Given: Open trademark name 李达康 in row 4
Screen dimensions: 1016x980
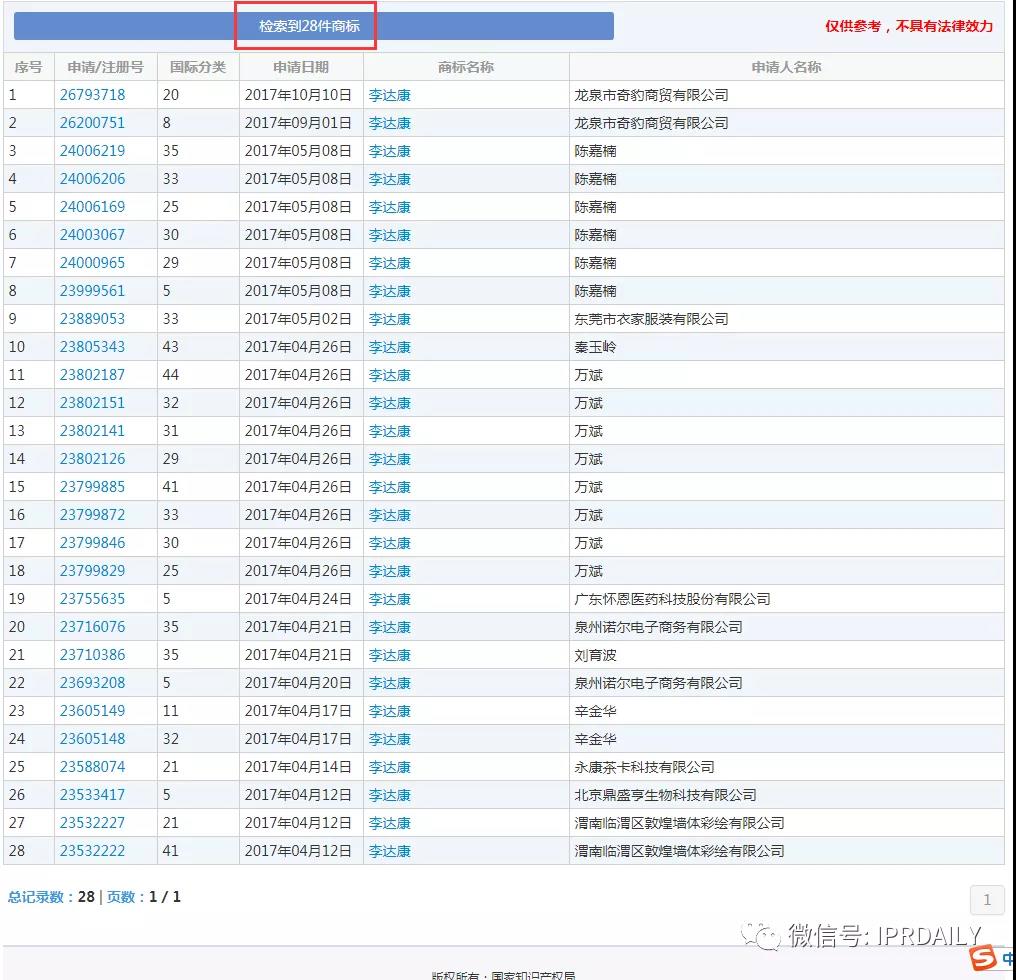Looking at the screenshot, I should [389, 179].
